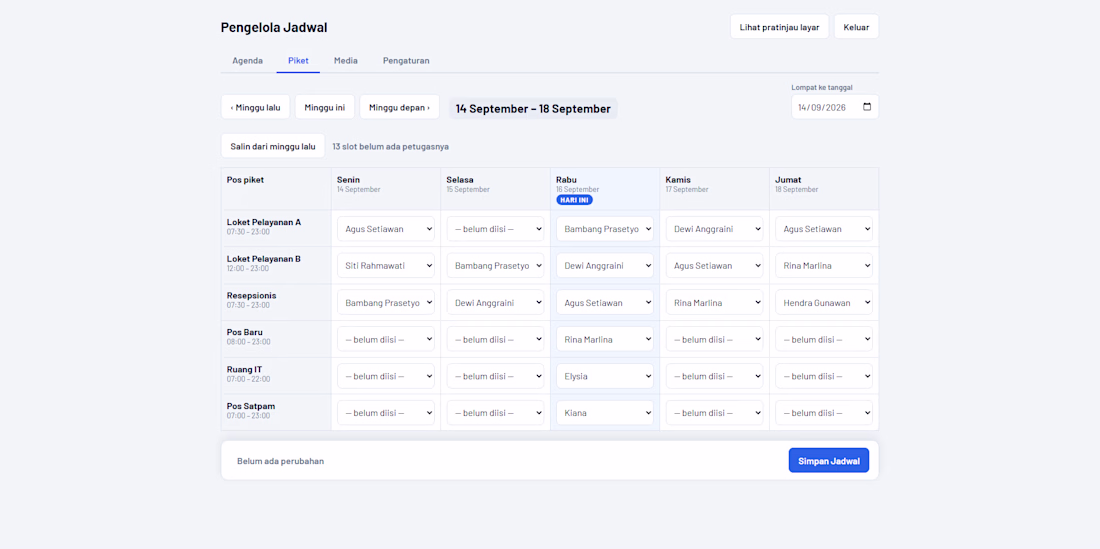Save with Simpan Jadwal button
Image resolution: width=1100 pixels, height=549 pixels.
(829, 461)
